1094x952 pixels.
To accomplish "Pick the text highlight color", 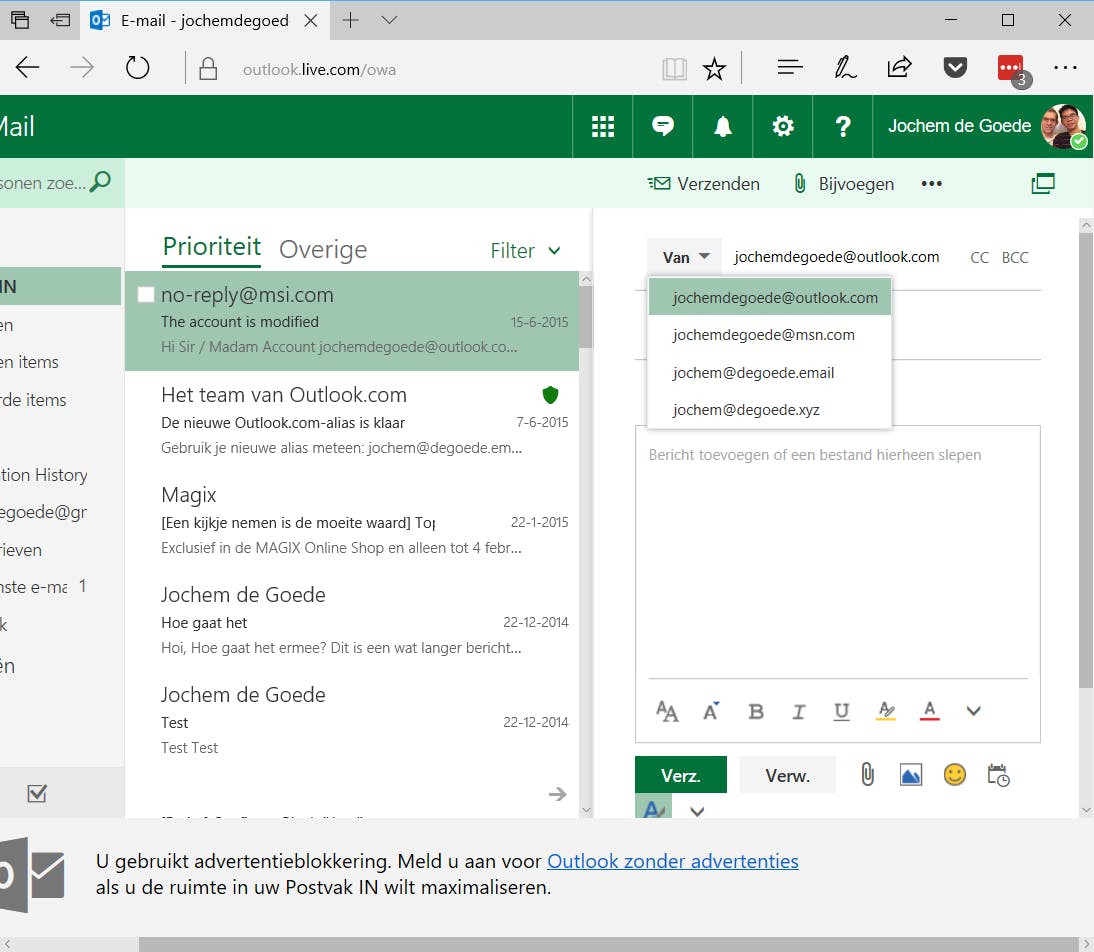I will pos(885,711).
